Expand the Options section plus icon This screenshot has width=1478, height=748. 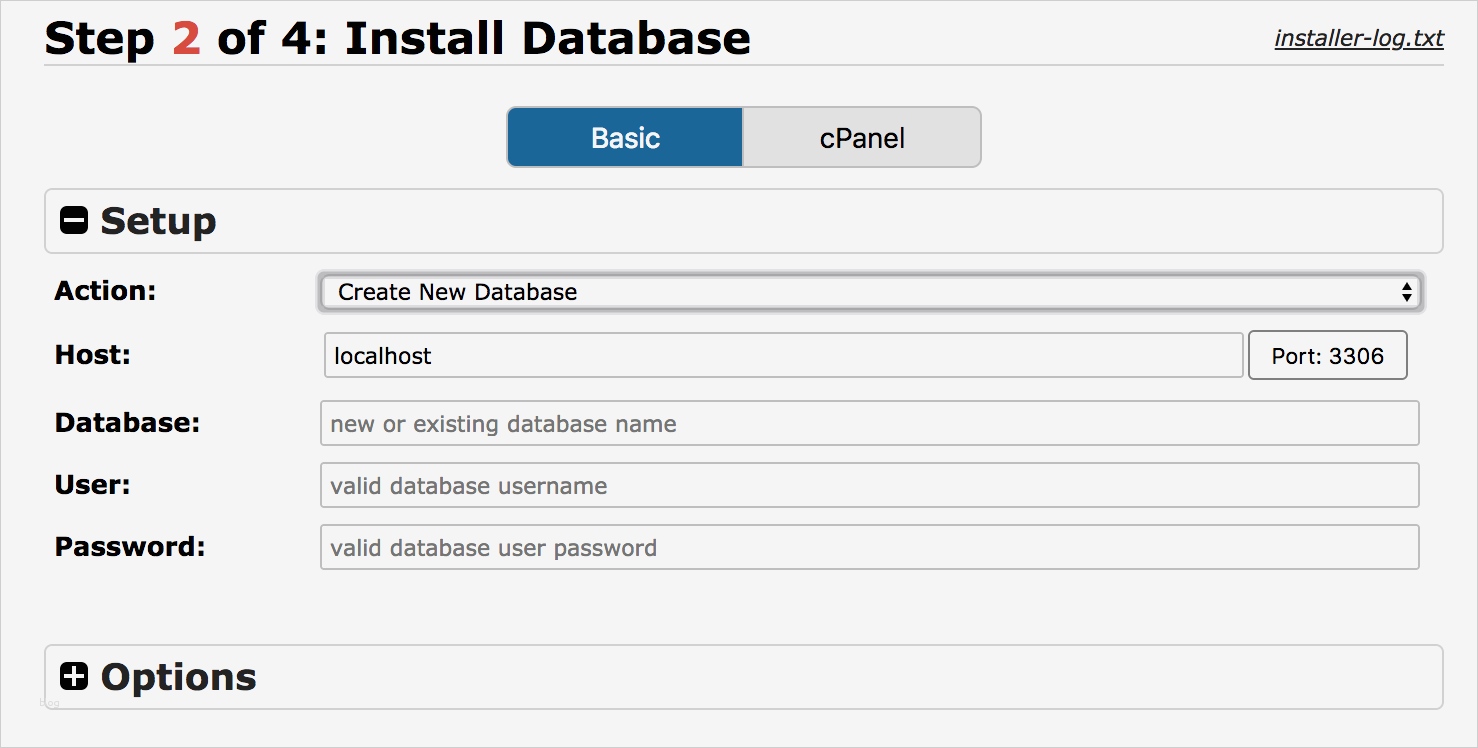74,677
